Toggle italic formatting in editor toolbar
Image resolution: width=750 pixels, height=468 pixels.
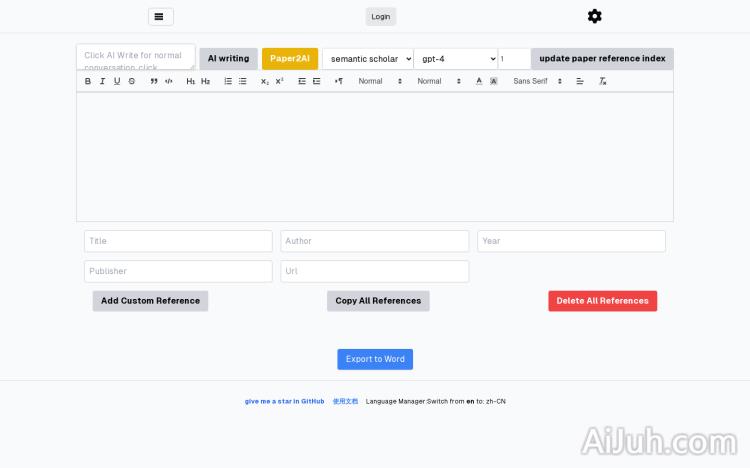tap(102, 81)
